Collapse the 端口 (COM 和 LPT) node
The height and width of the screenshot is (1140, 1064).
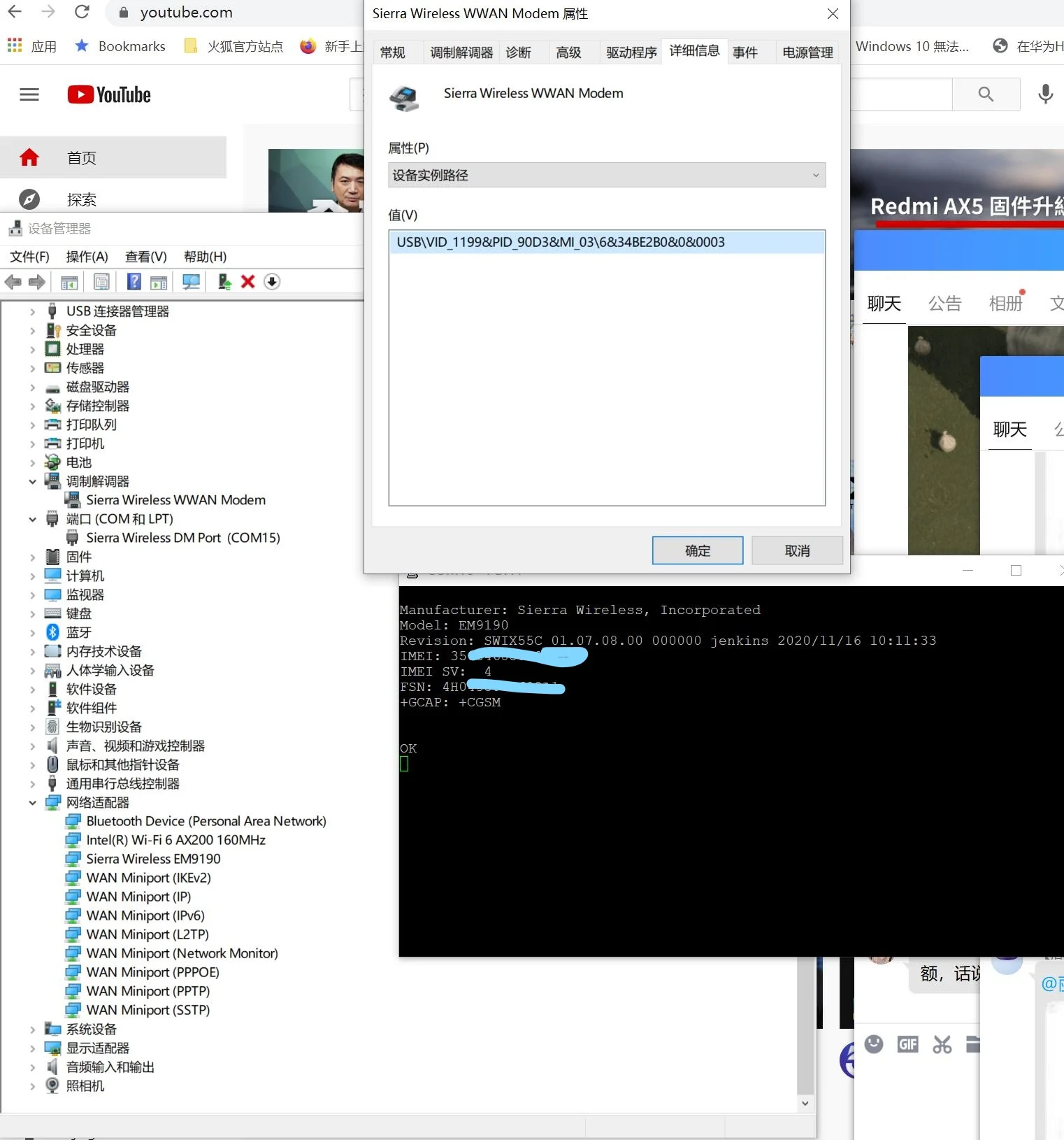point(33,519)
